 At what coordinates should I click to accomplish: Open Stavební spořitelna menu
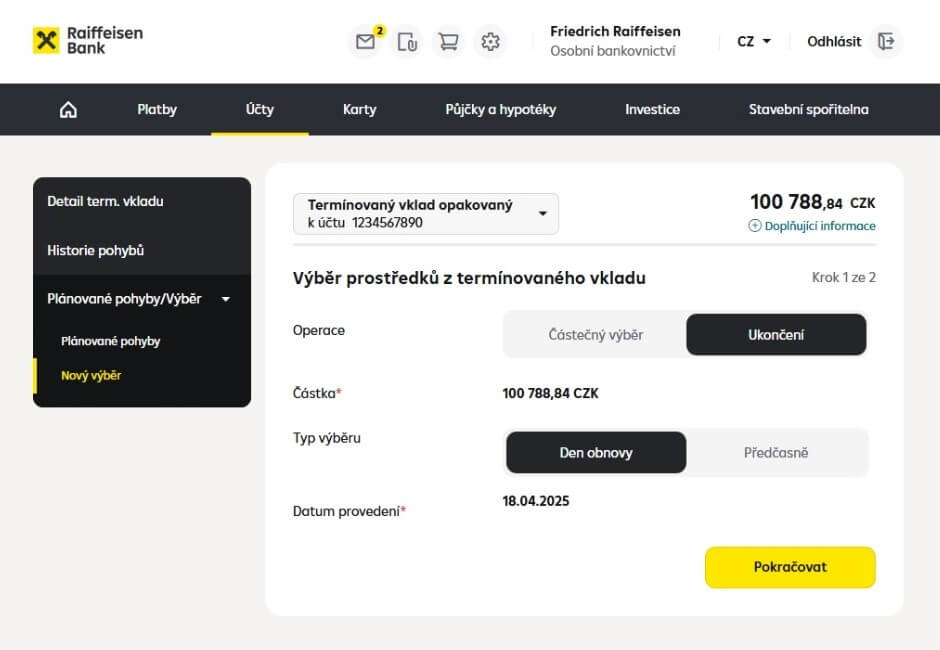(x=809, y=110)
